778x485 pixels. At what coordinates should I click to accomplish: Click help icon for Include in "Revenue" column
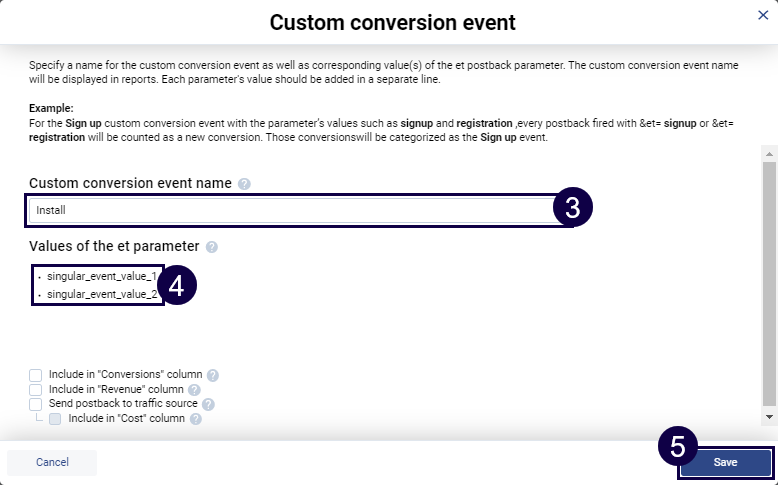[194, 390]
